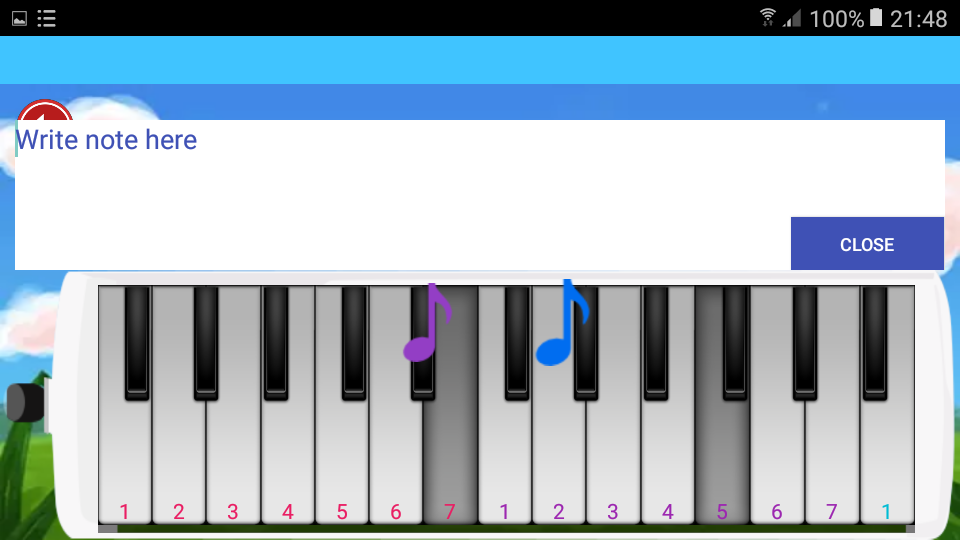
Task: Open the notifications list icon in status bar
Action: click(47, 18)
